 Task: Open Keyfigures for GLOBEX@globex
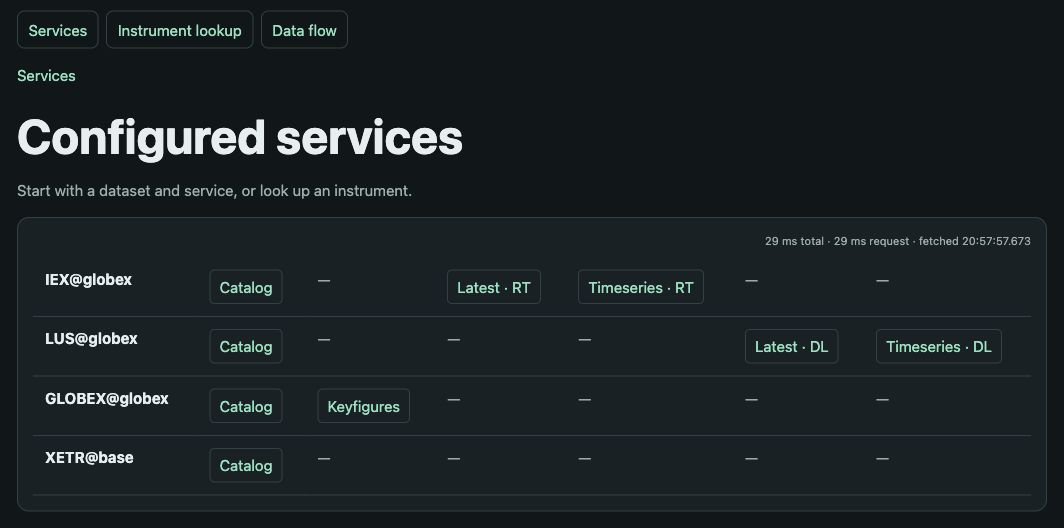pos(364,406)
